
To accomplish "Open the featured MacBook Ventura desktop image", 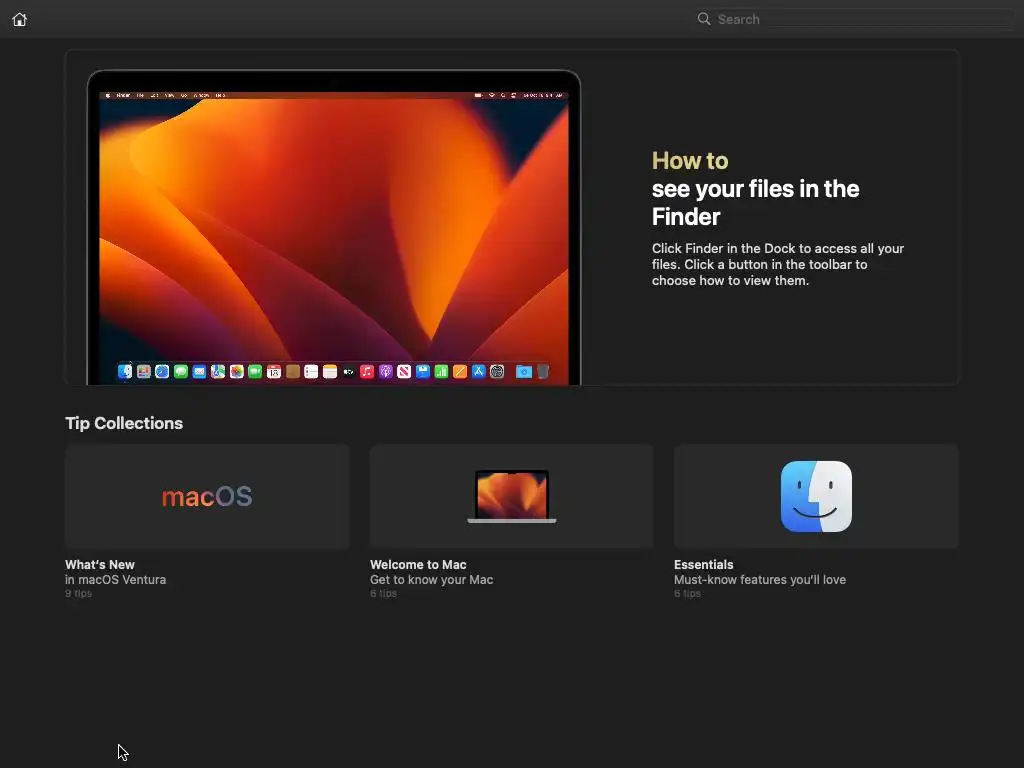I will tap(334, 227).
